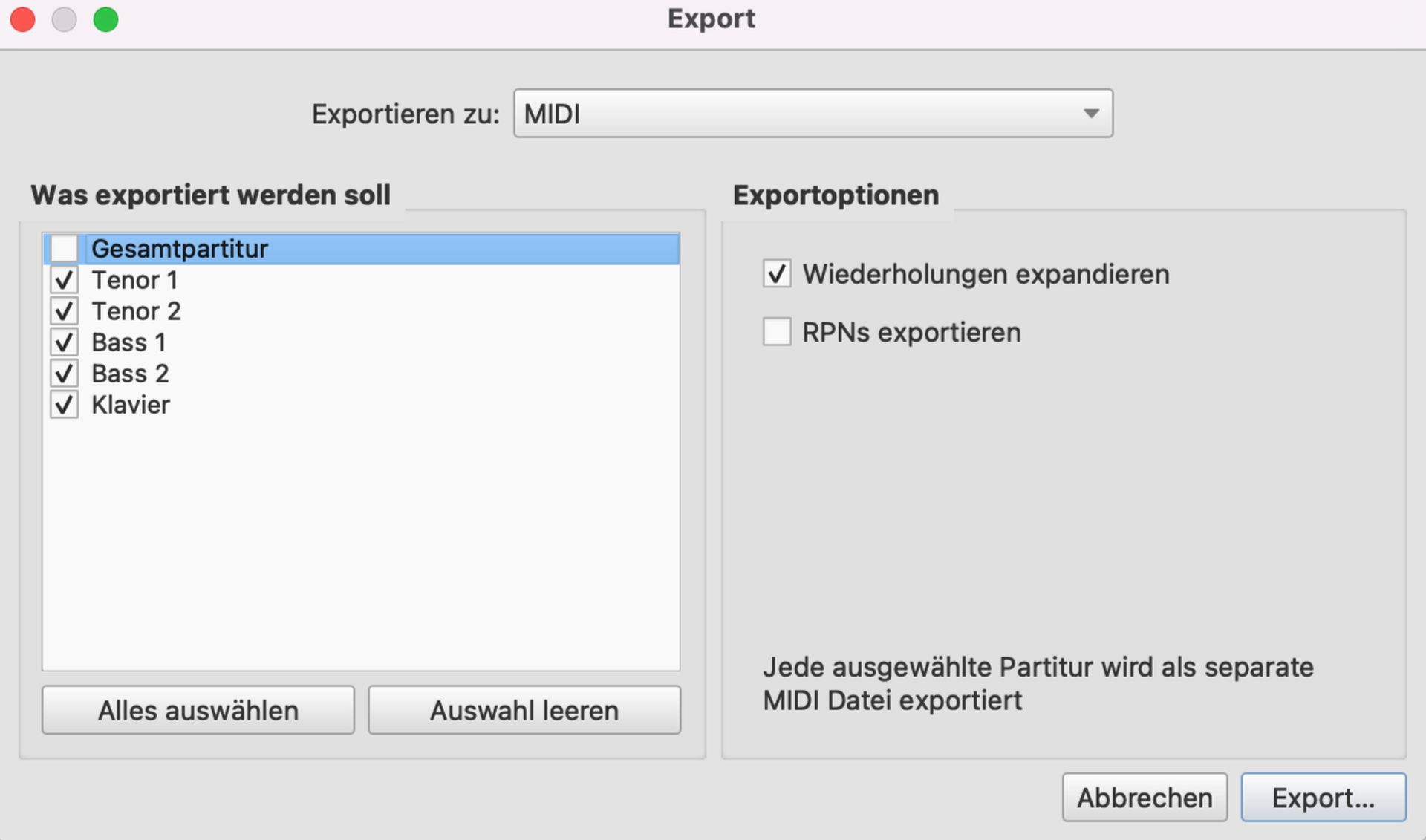Select Gesamtpartitur row in the list
Screen dimensions: 1426x840
(x=361, y=249)
